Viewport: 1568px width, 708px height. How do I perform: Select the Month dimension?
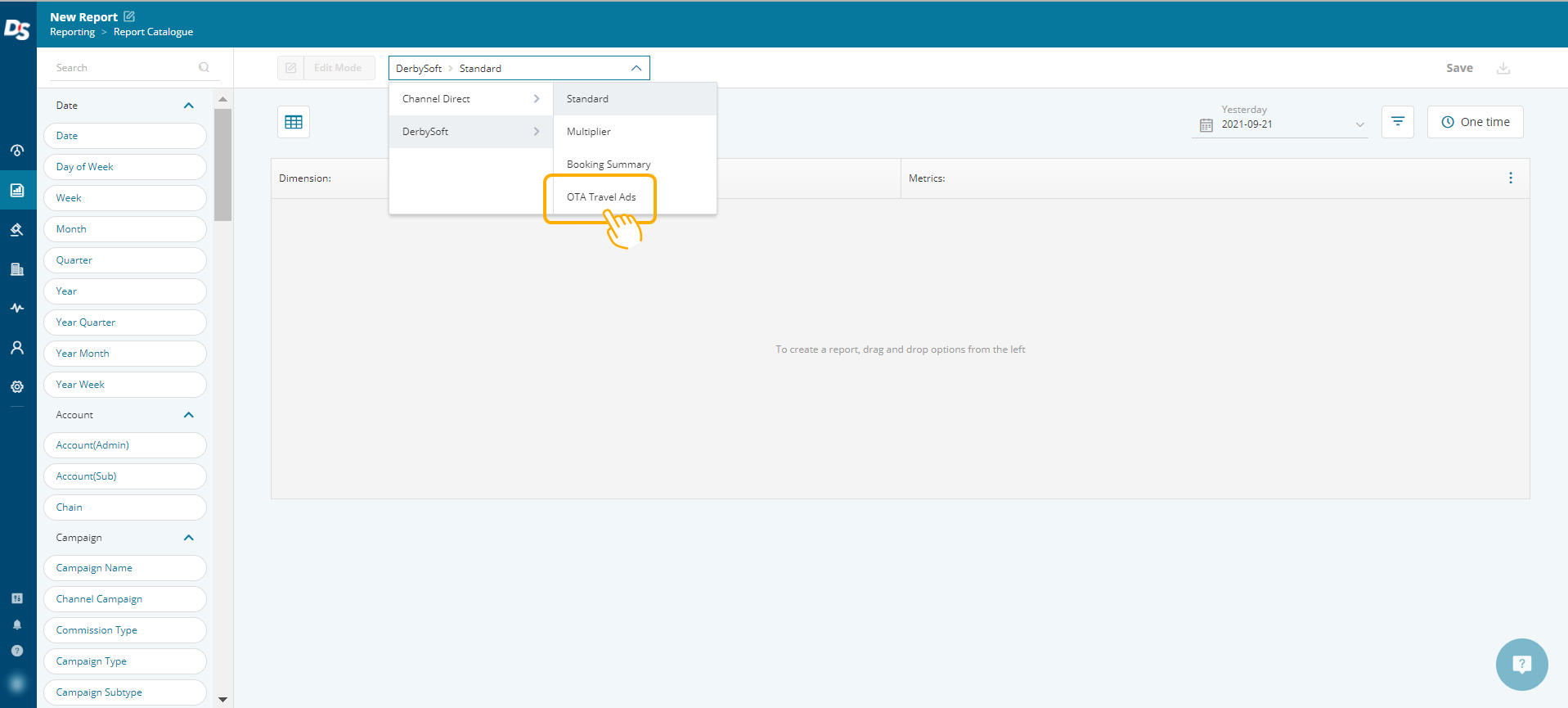[125, 229]
